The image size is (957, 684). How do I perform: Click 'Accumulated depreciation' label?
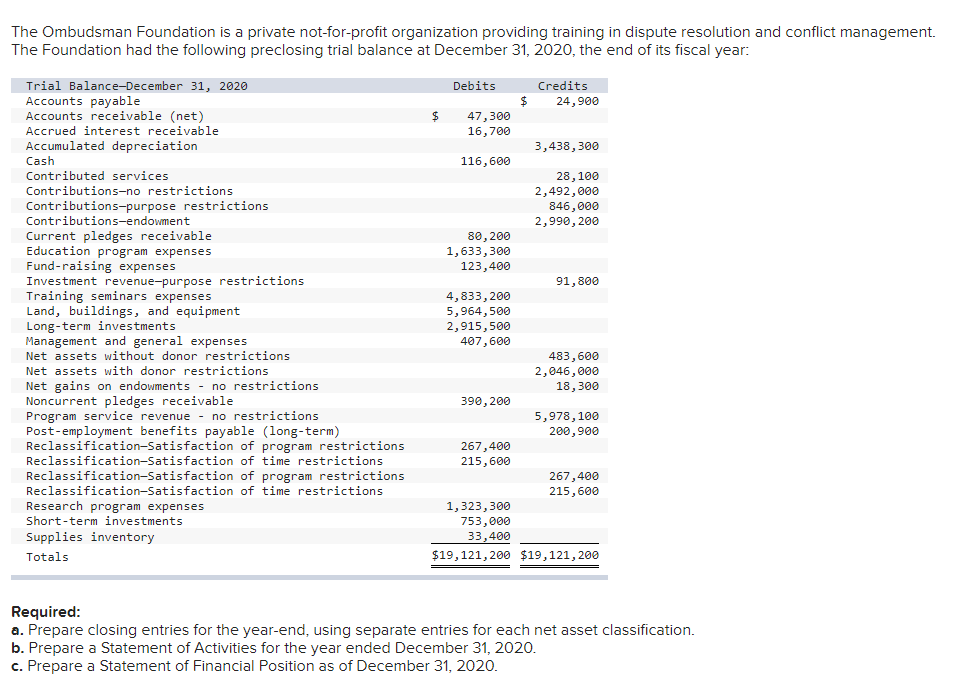112,146
